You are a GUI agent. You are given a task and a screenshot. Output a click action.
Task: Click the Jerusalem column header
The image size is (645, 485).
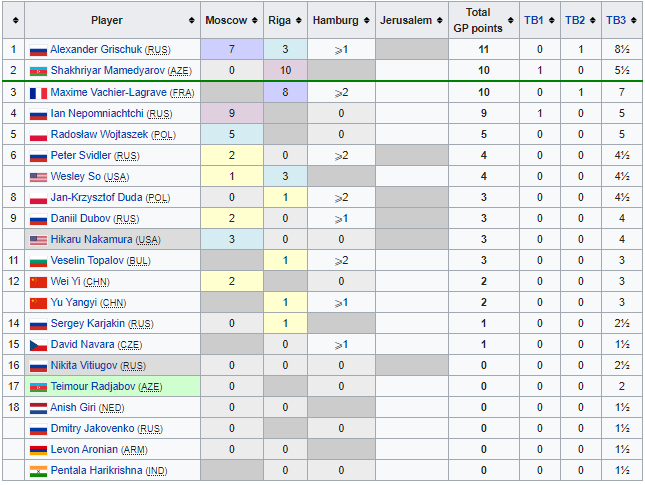pos(406,20)
